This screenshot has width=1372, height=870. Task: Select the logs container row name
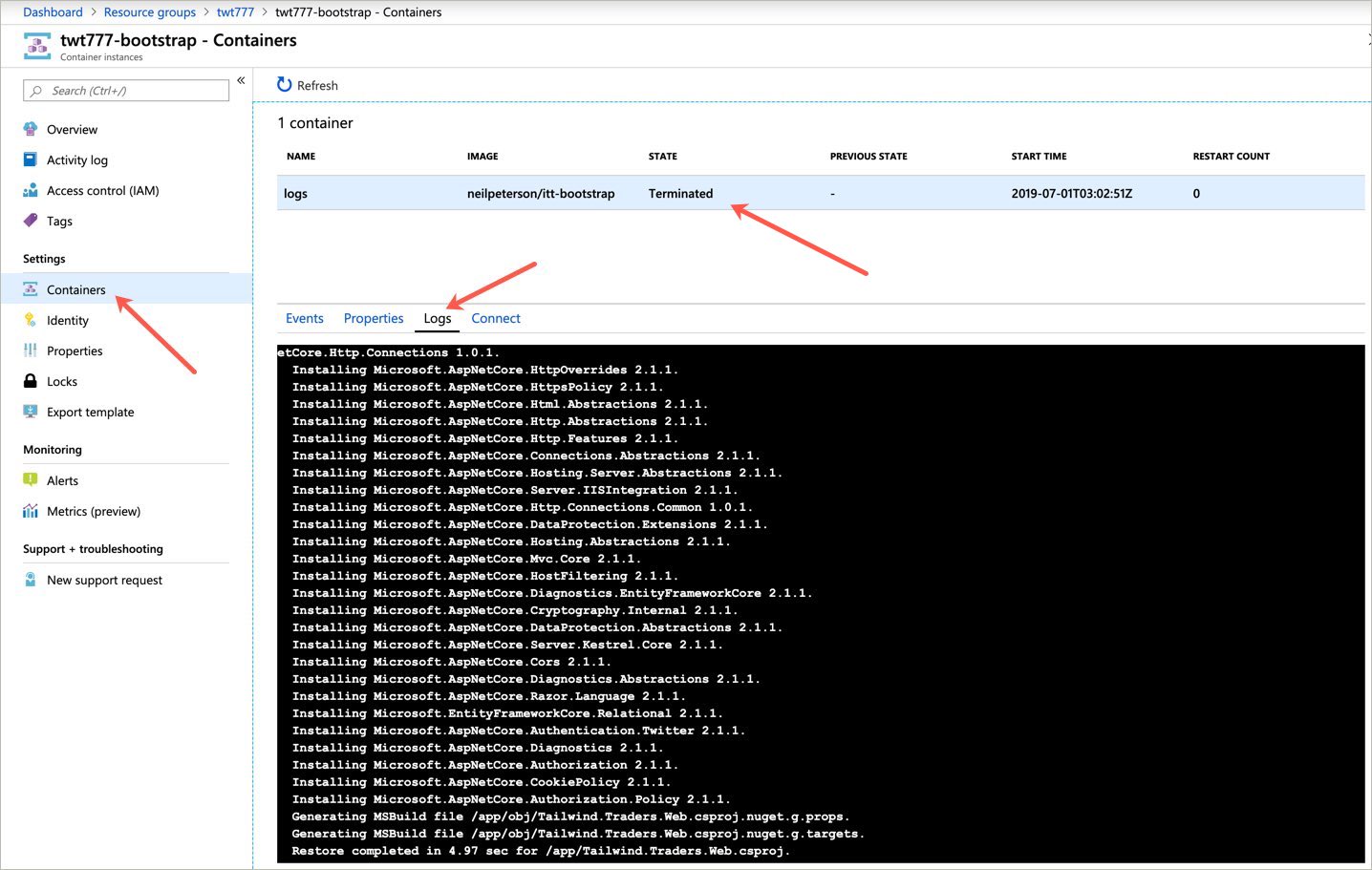295,194
